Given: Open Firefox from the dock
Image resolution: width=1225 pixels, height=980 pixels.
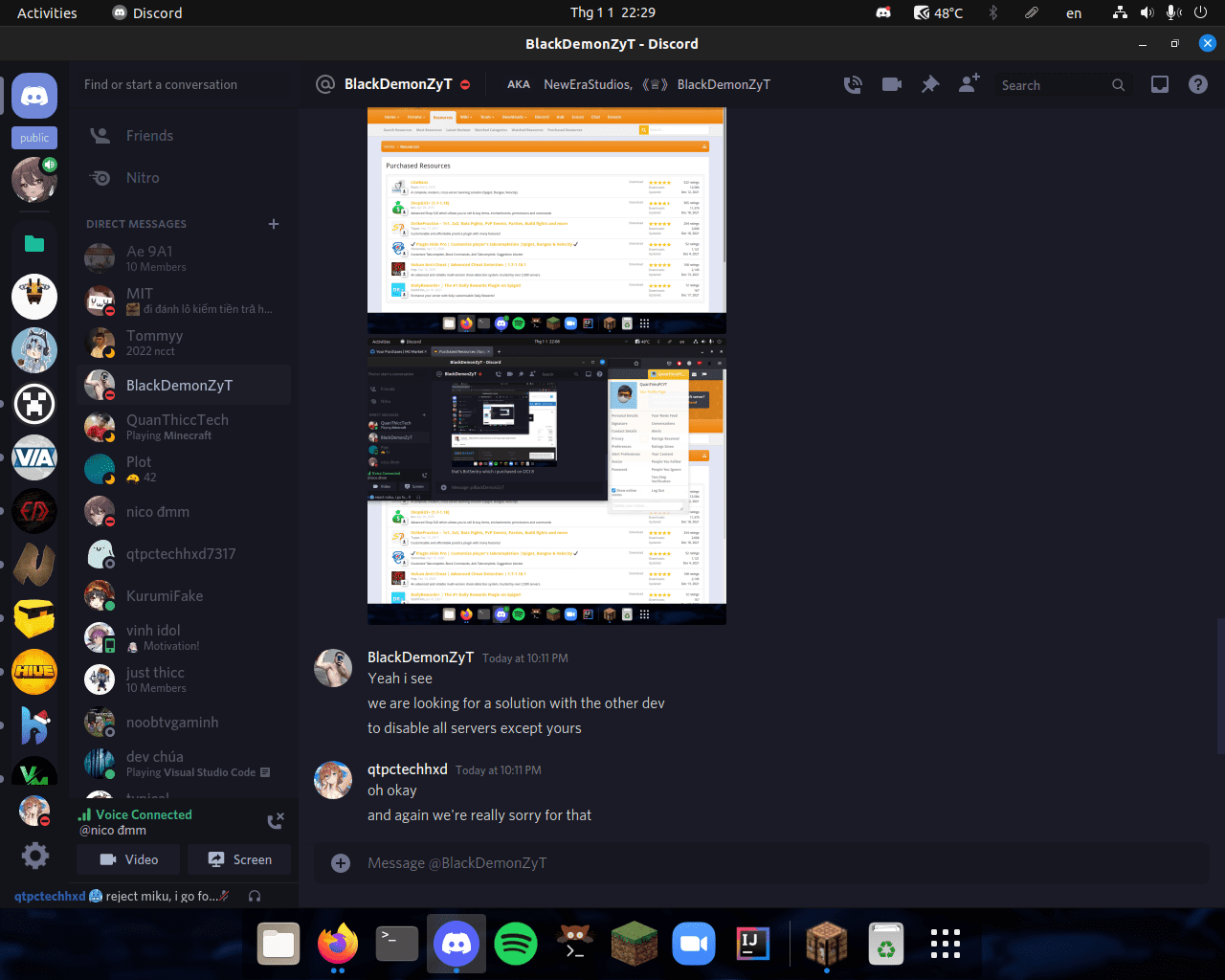Looking at the screenshot, I should click(x=338, y=945).
